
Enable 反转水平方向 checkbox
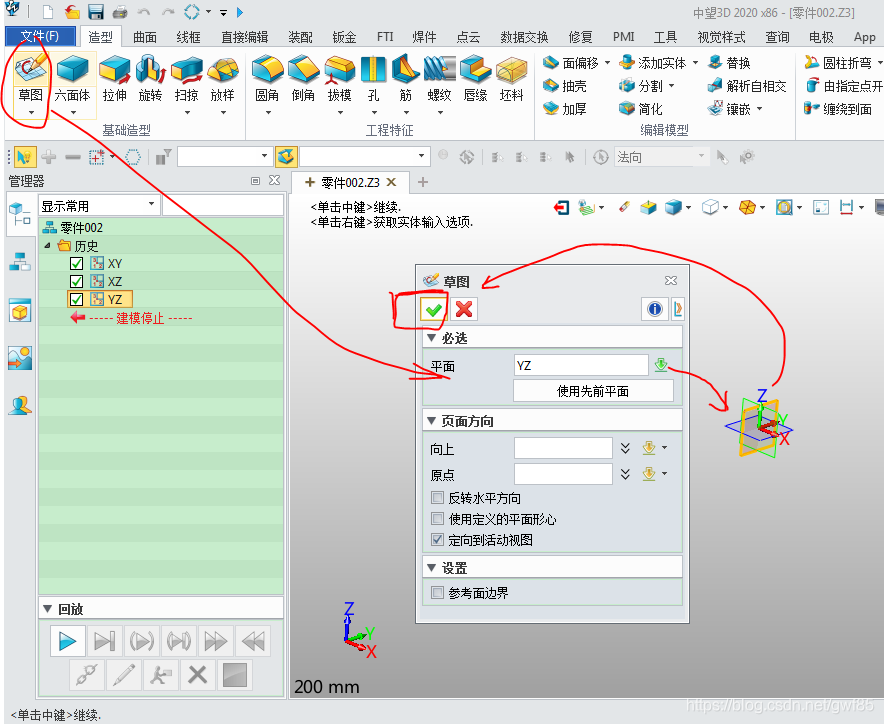coord(437,498)
